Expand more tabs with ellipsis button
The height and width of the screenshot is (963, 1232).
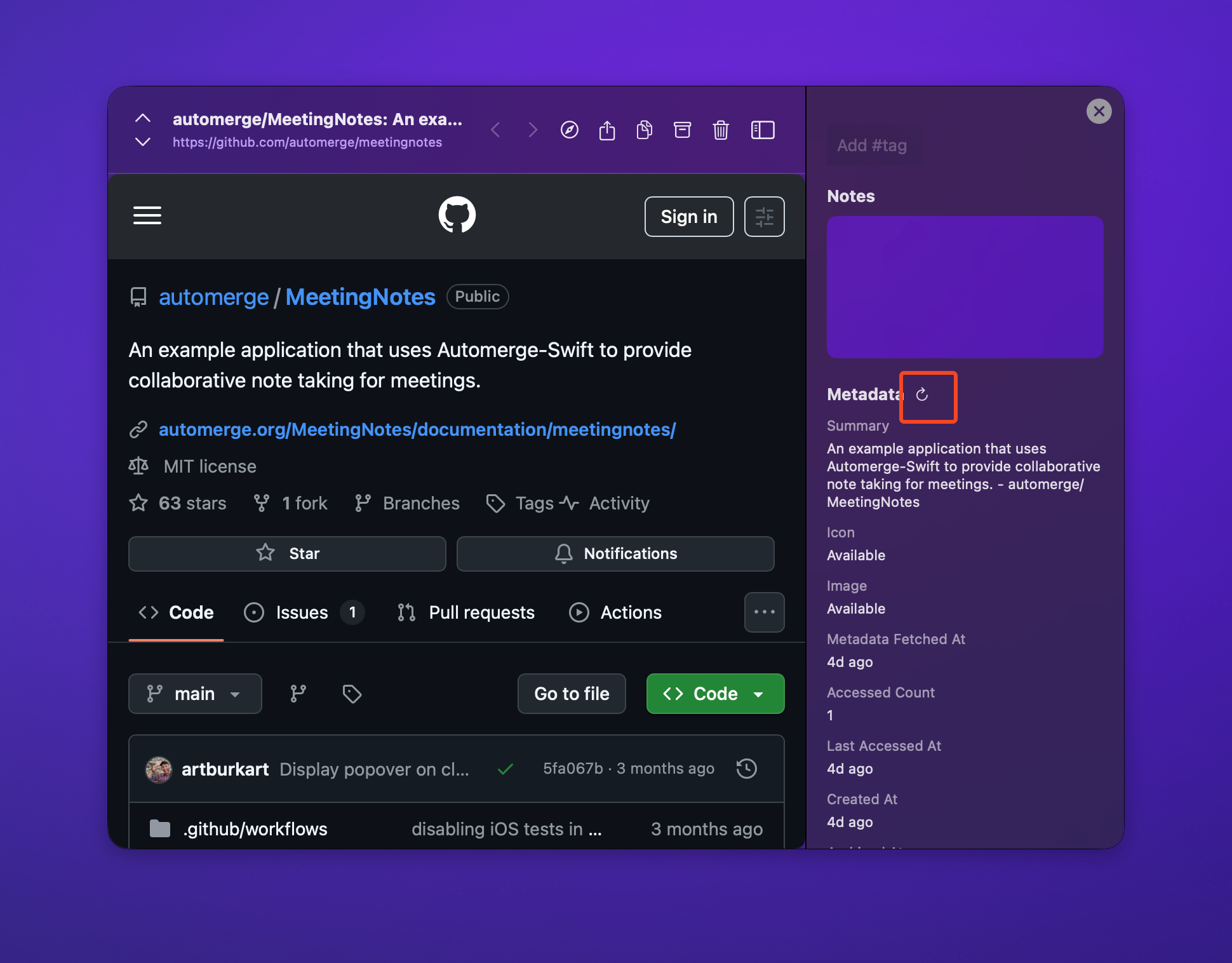(765, 612)
